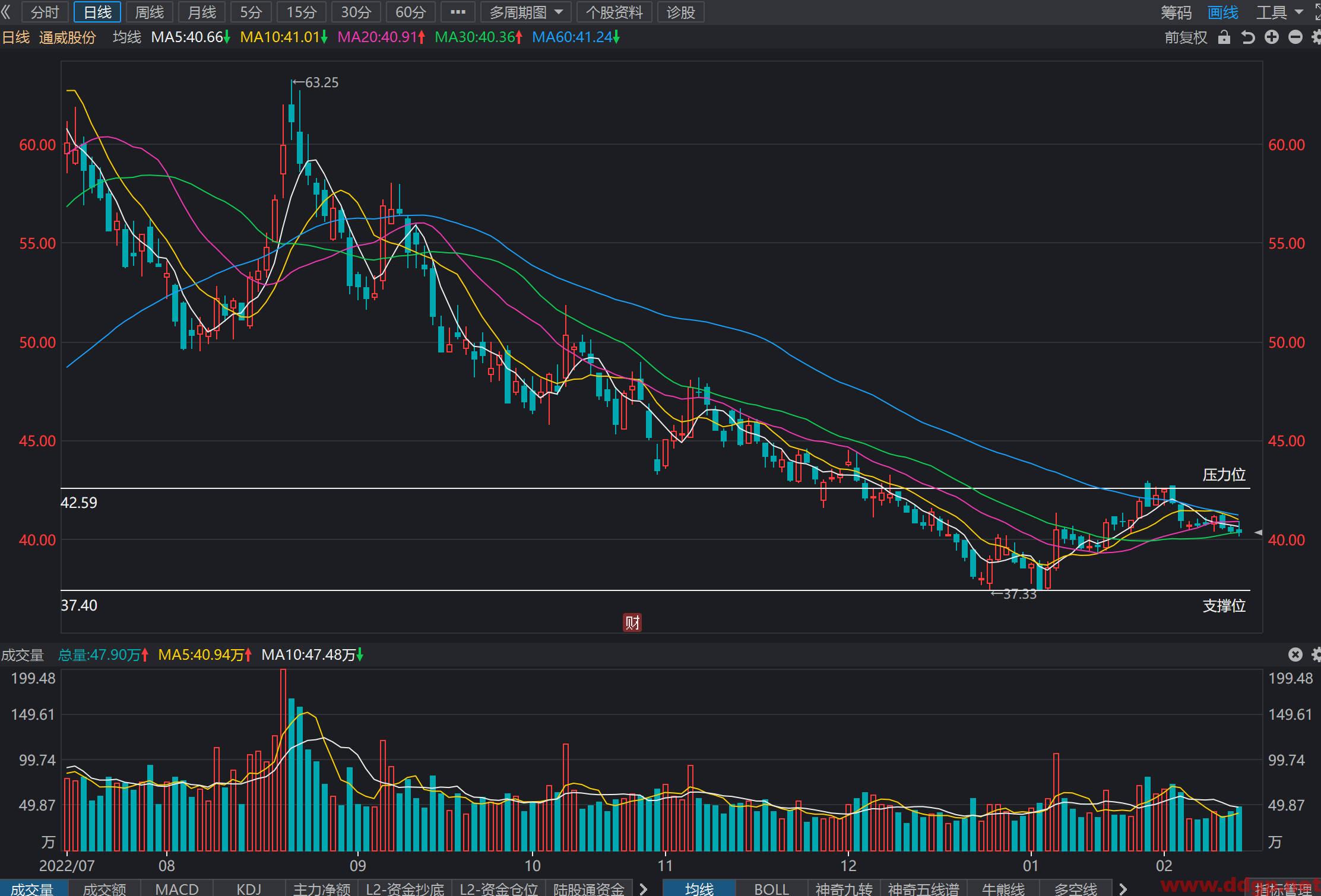The height and width of the screenshot is (896, 1321).
Task: Select 神奇五线谱 overlay tab
Action: click(923, 889)
